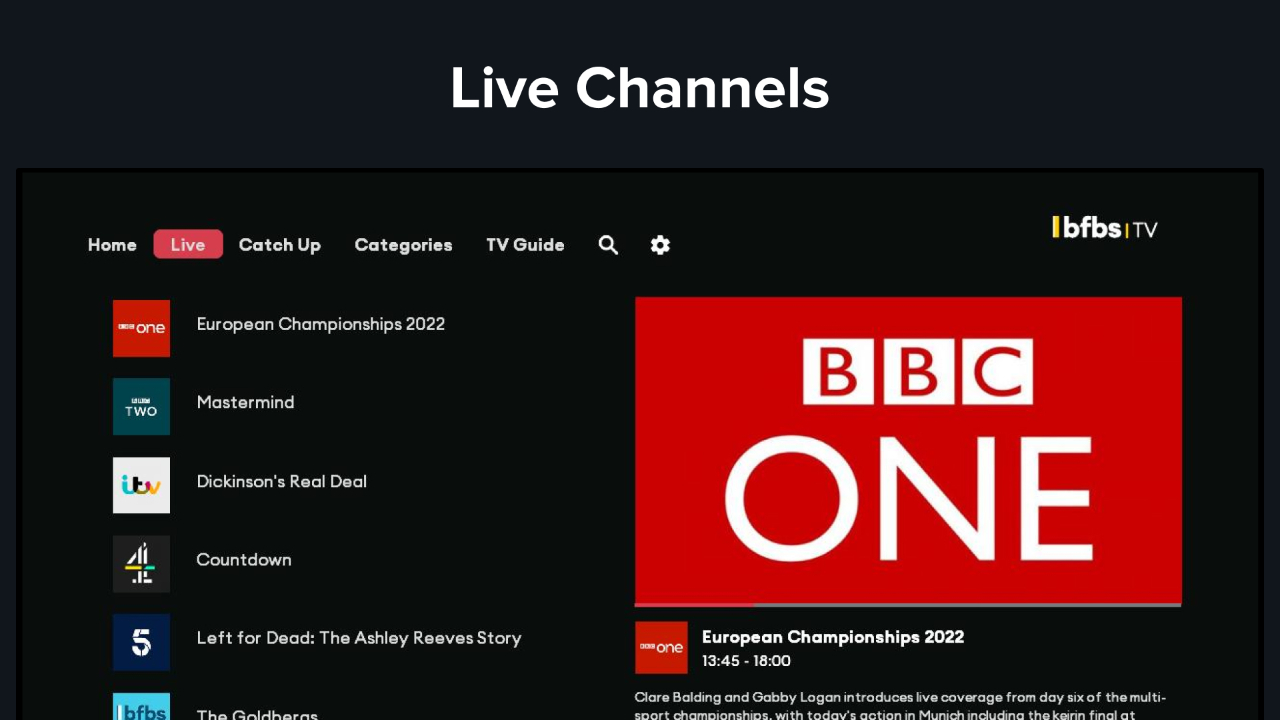
Task: Switch to the Catch Up tab
Action: 280,245
